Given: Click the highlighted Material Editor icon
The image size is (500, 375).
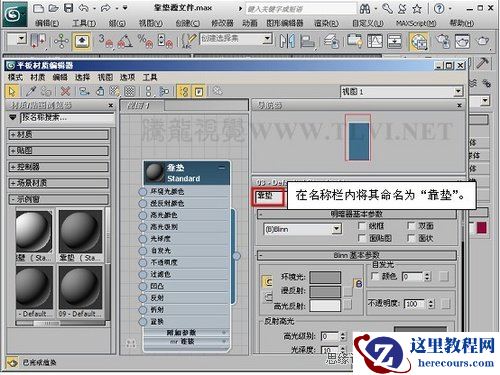Looking at the screenshot, I should tap(419, 41).
